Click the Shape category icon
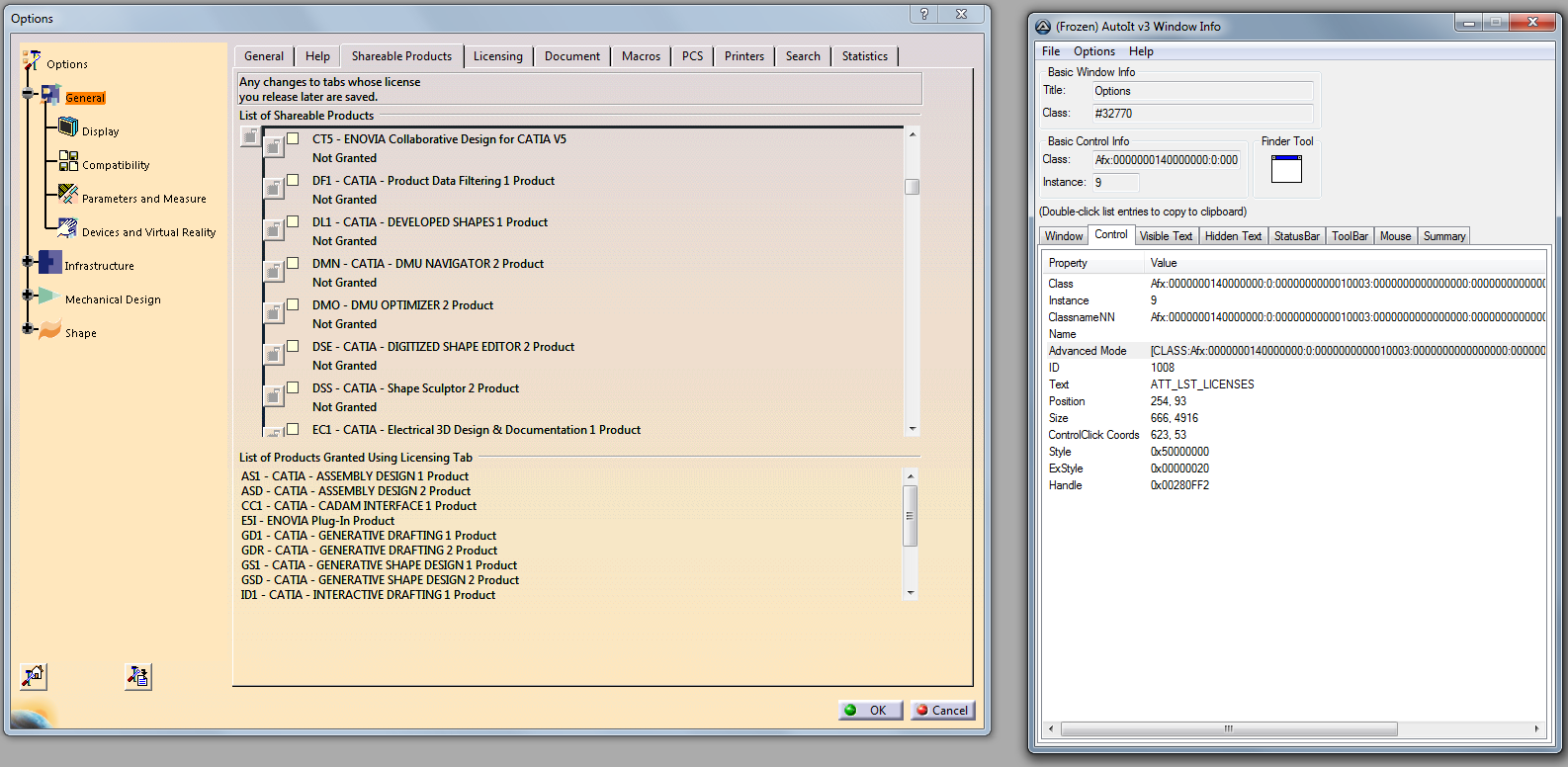This screenshot has height=767, width=1568. pyautogui.click(x=50, y=329)
